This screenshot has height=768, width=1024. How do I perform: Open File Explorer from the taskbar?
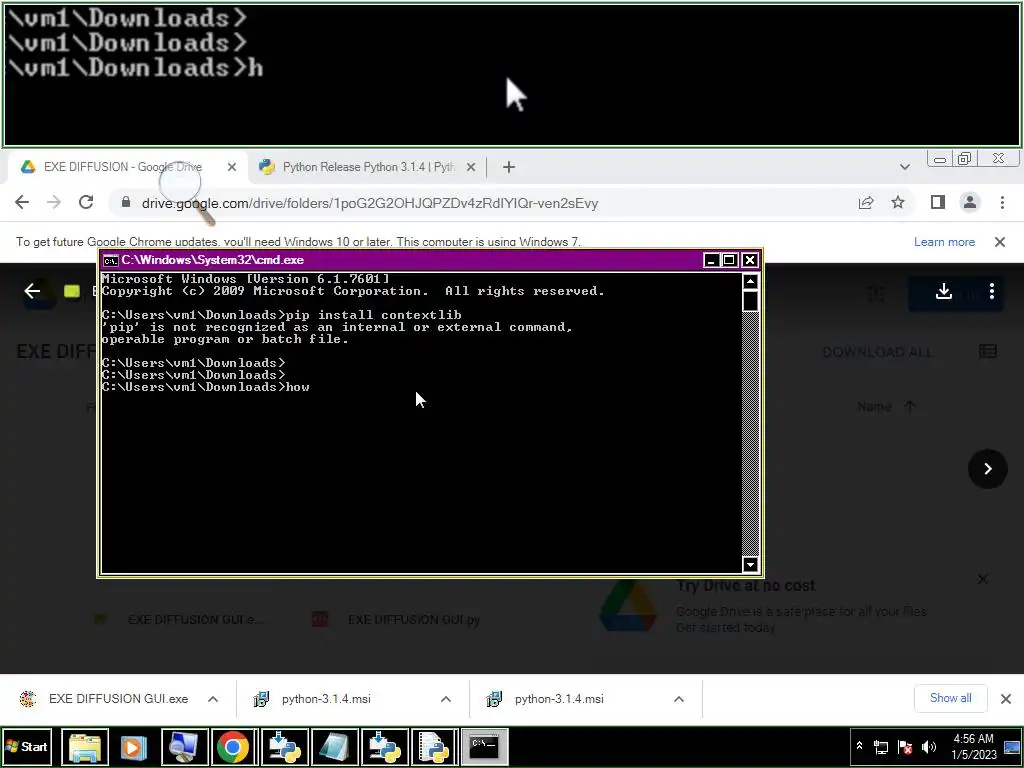[85, 747]
